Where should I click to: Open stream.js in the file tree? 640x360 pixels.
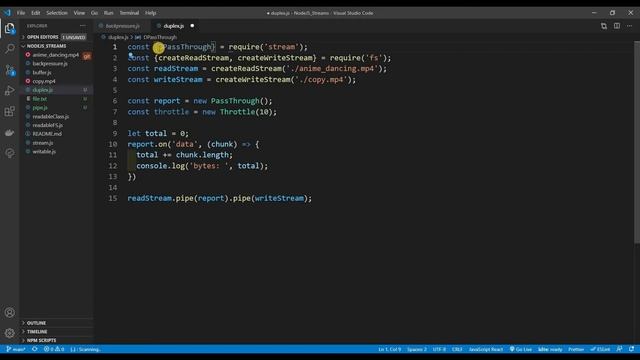(43, 143)
